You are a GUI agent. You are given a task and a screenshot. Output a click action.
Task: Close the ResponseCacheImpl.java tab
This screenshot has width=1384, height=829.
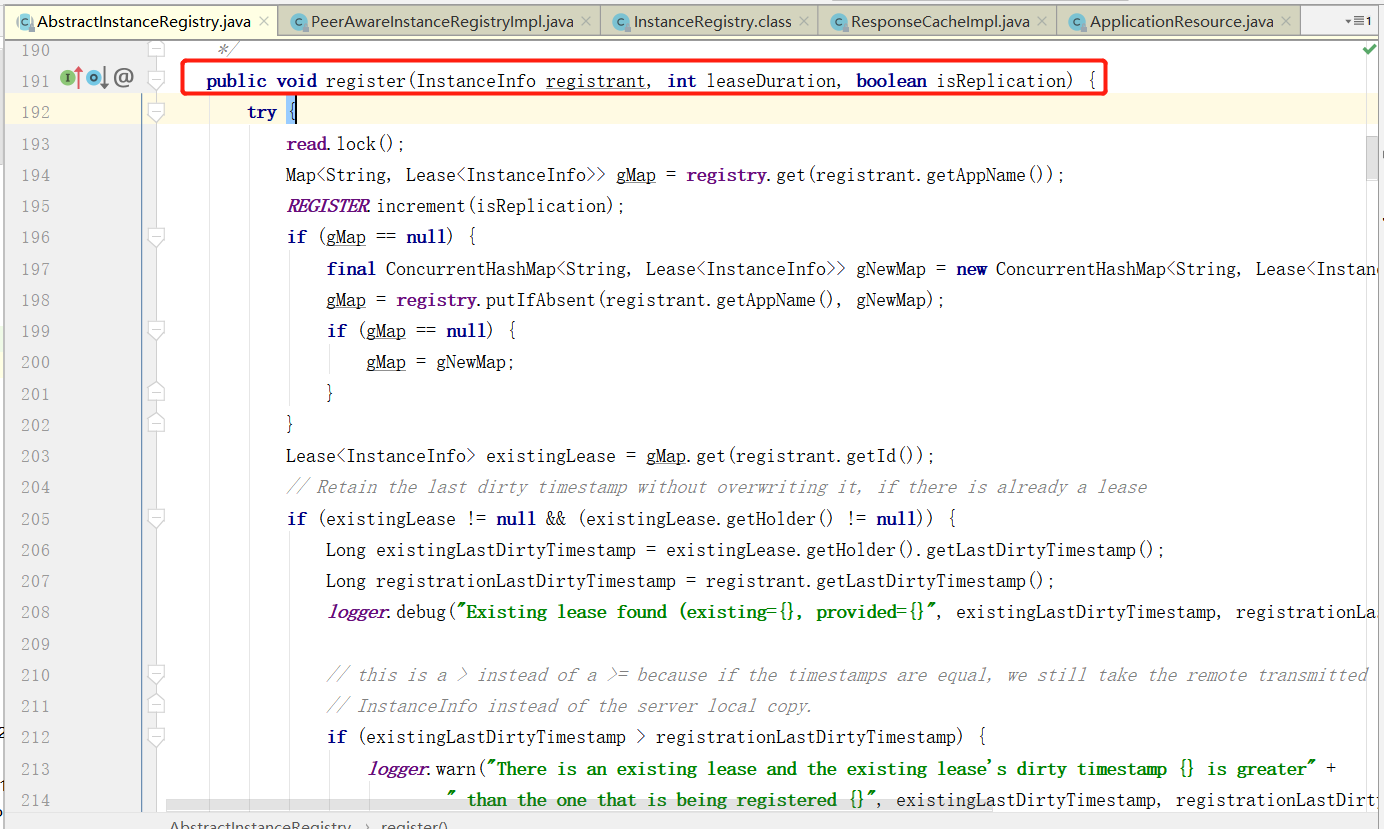tap(1043, 21)
